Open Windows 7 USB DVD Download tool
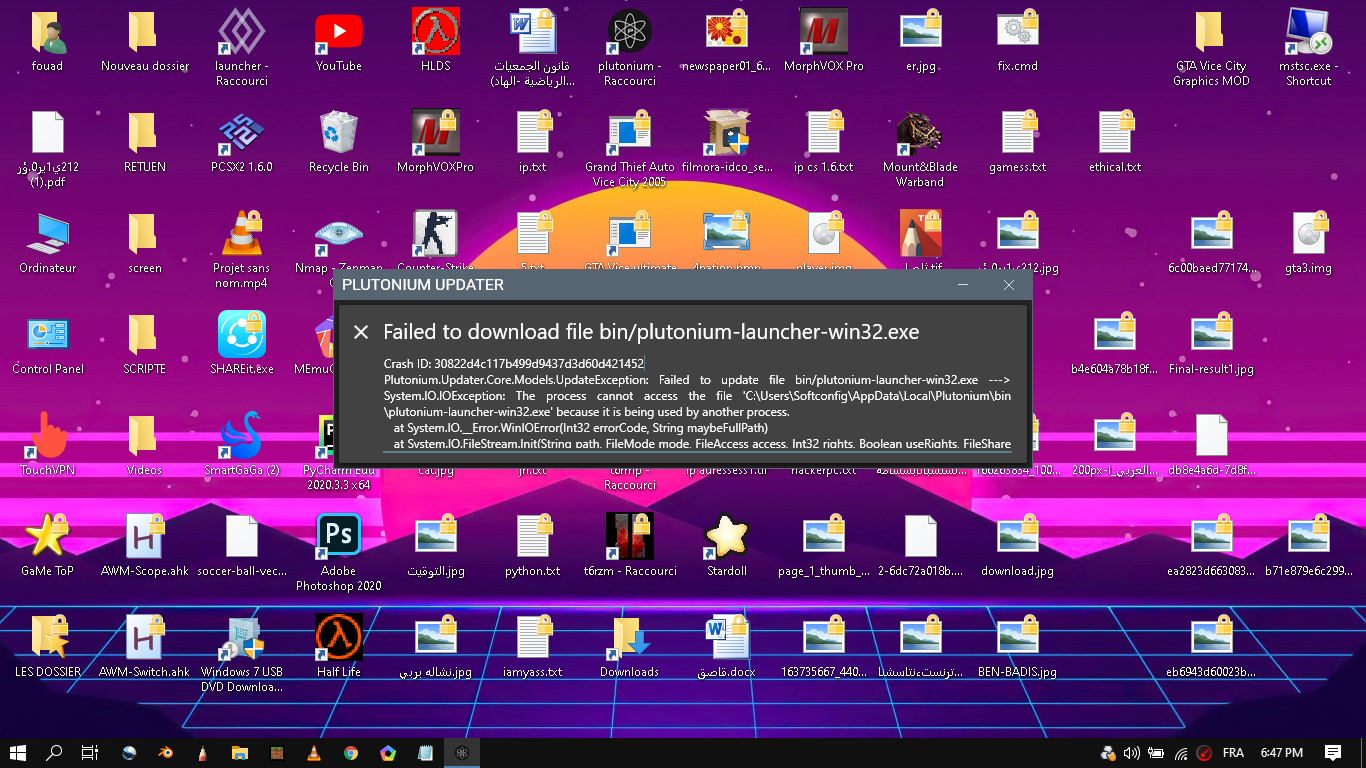The height and width of the screenshot is (768, 1366). (241, 654)
